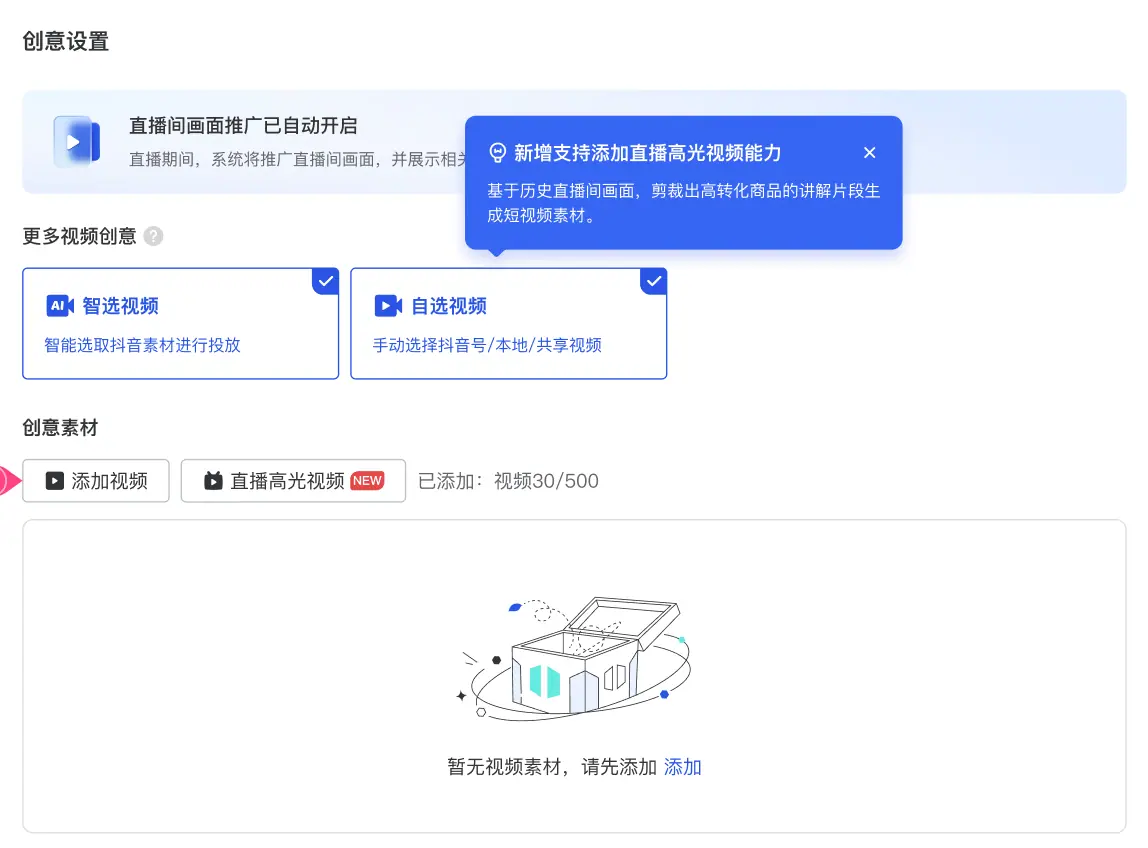Click the NEW badge on 直播高光视频

coord(367,480)
